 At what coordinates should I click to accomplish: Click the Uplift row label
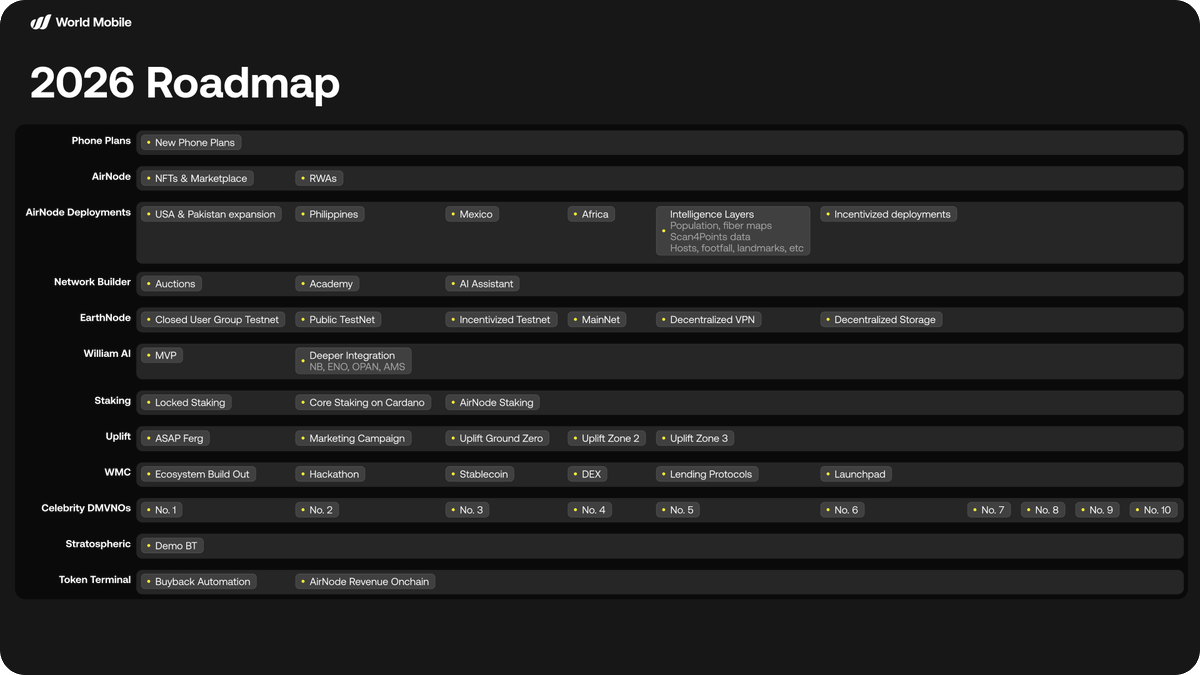coord(118,437)
